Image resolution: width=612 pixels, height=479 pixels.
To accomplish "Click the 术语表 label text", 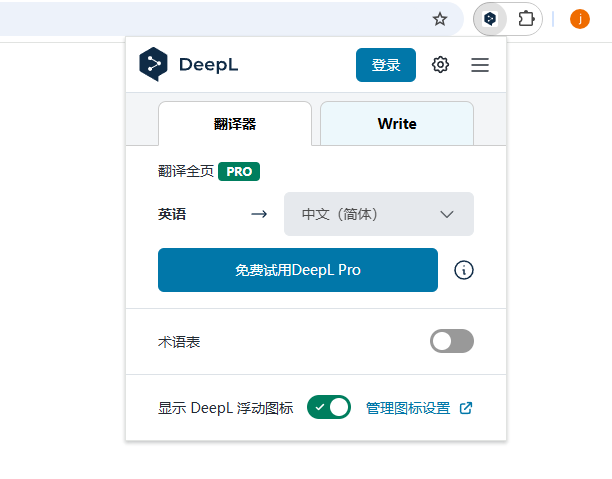I will tap(179, 342).
